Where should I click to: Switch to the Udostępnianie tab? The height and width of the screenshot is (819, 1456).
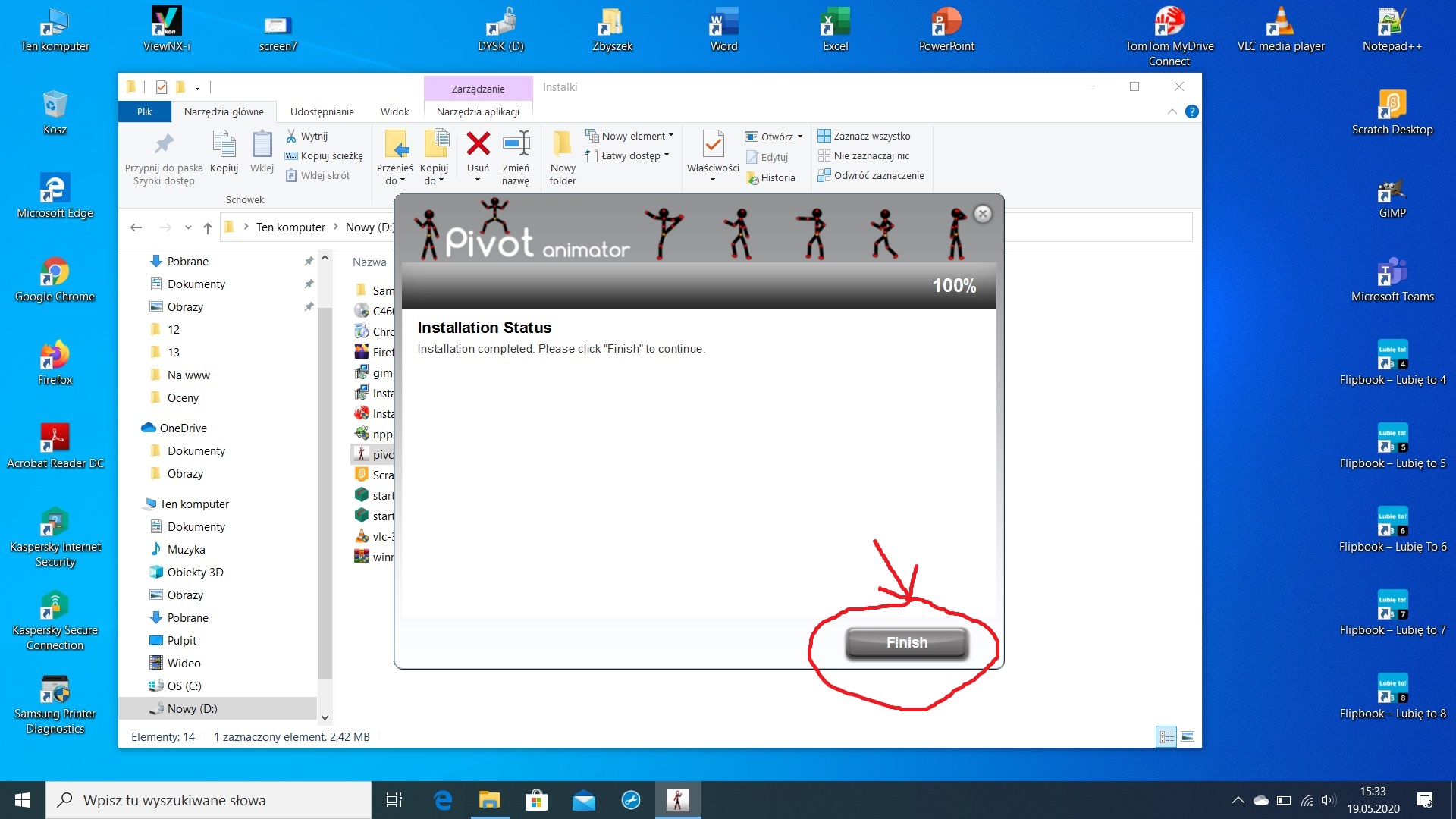click(322, 111)
